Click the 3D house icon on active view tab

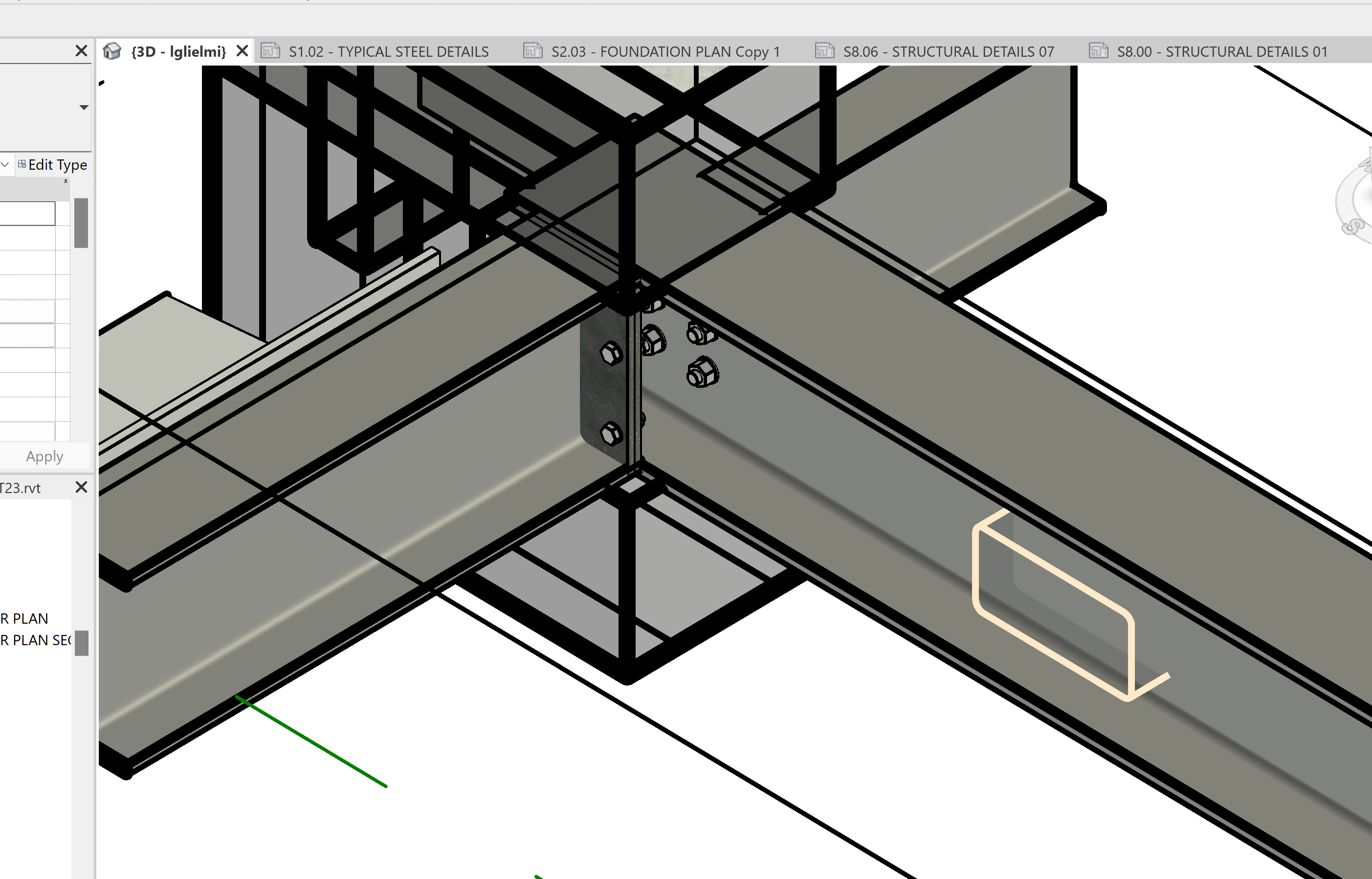point(112,51)
